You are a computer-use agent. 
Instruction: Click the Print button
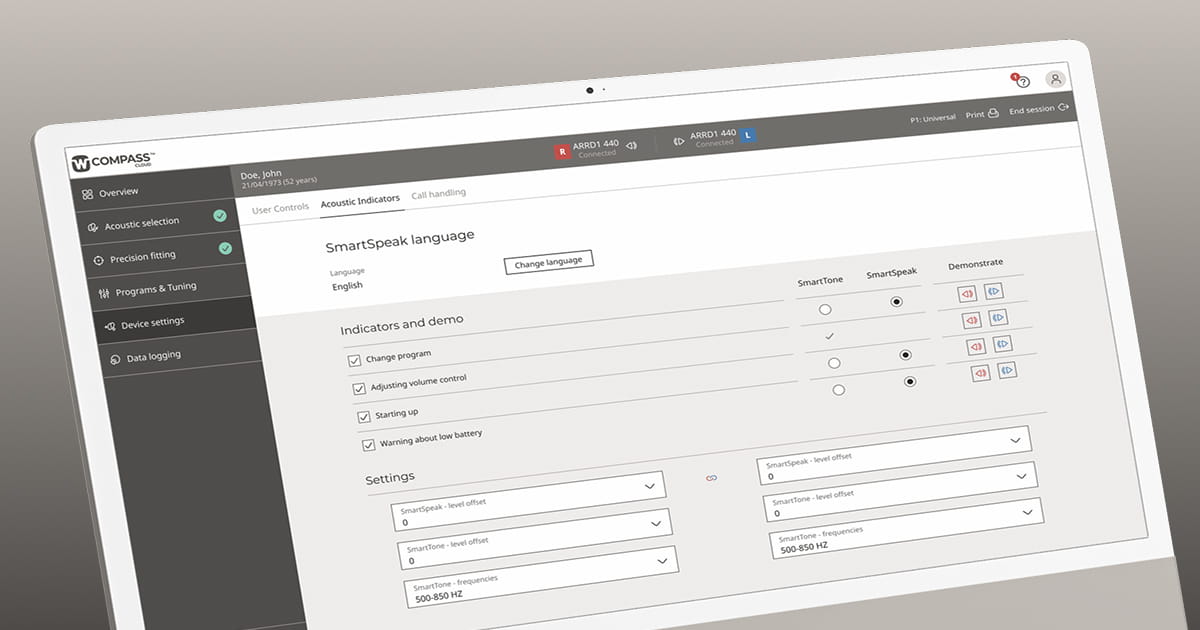click(982, 115)
